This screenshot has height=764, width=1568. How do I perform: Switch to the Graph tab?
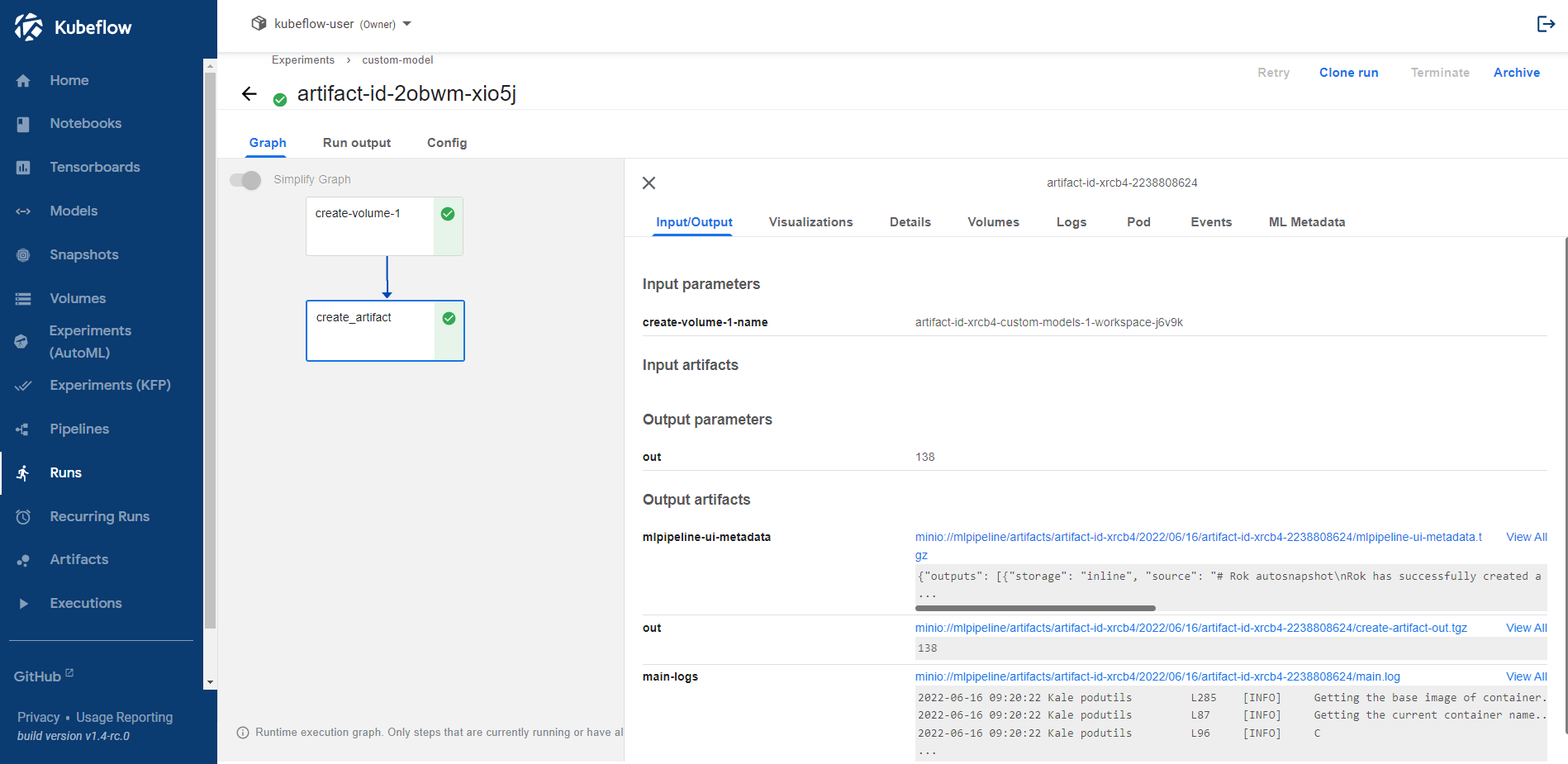268,143
